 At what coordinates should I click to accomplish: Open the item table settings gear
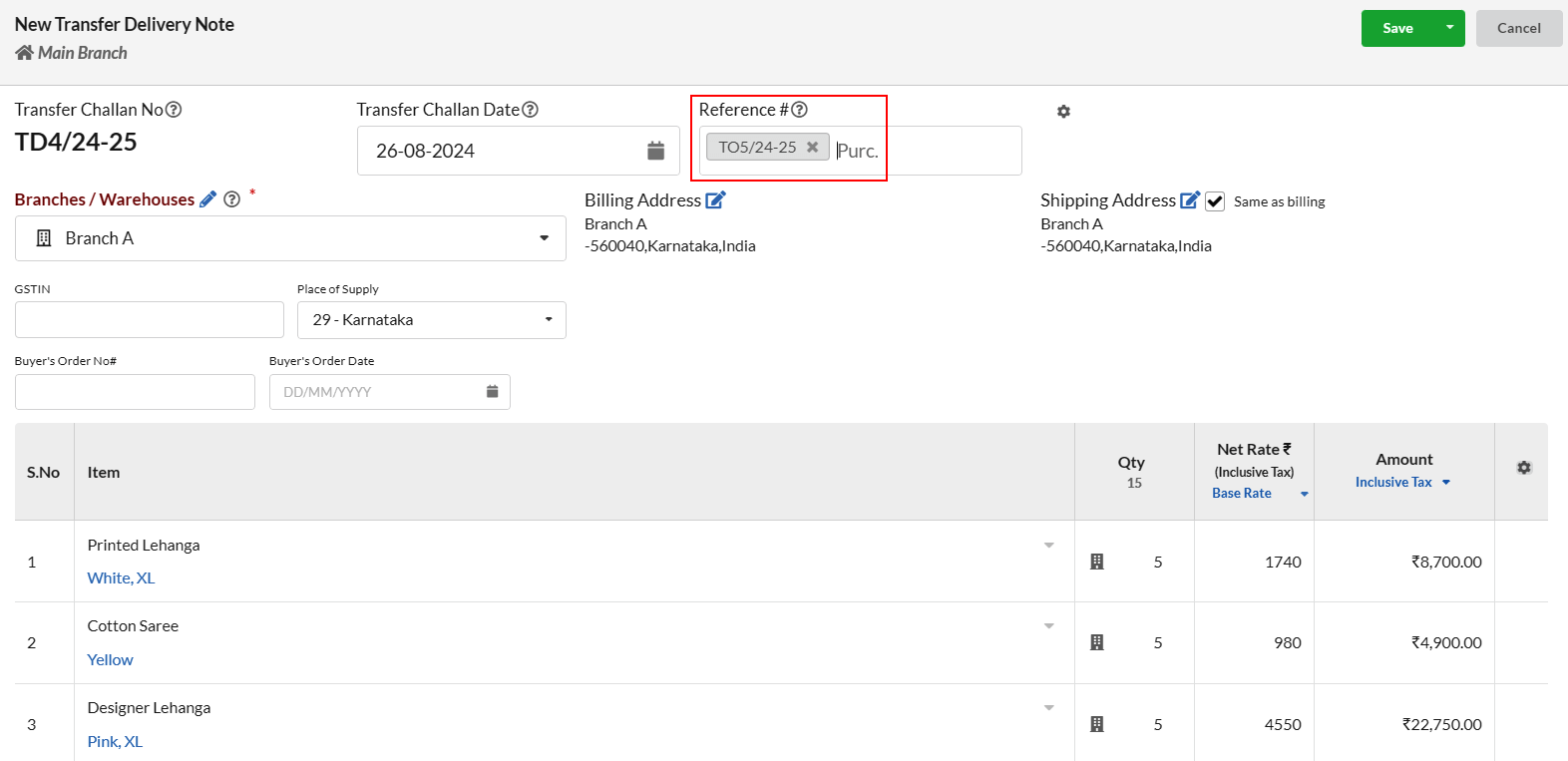click(1524, 468)
